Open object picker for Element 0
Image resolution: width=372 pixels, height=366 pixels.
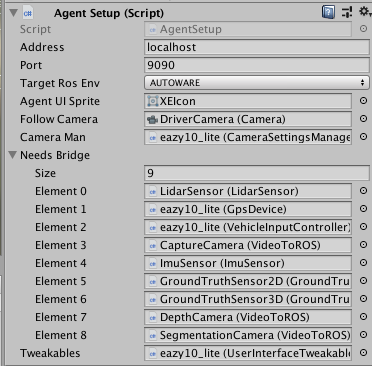click(x=363, y=191)
